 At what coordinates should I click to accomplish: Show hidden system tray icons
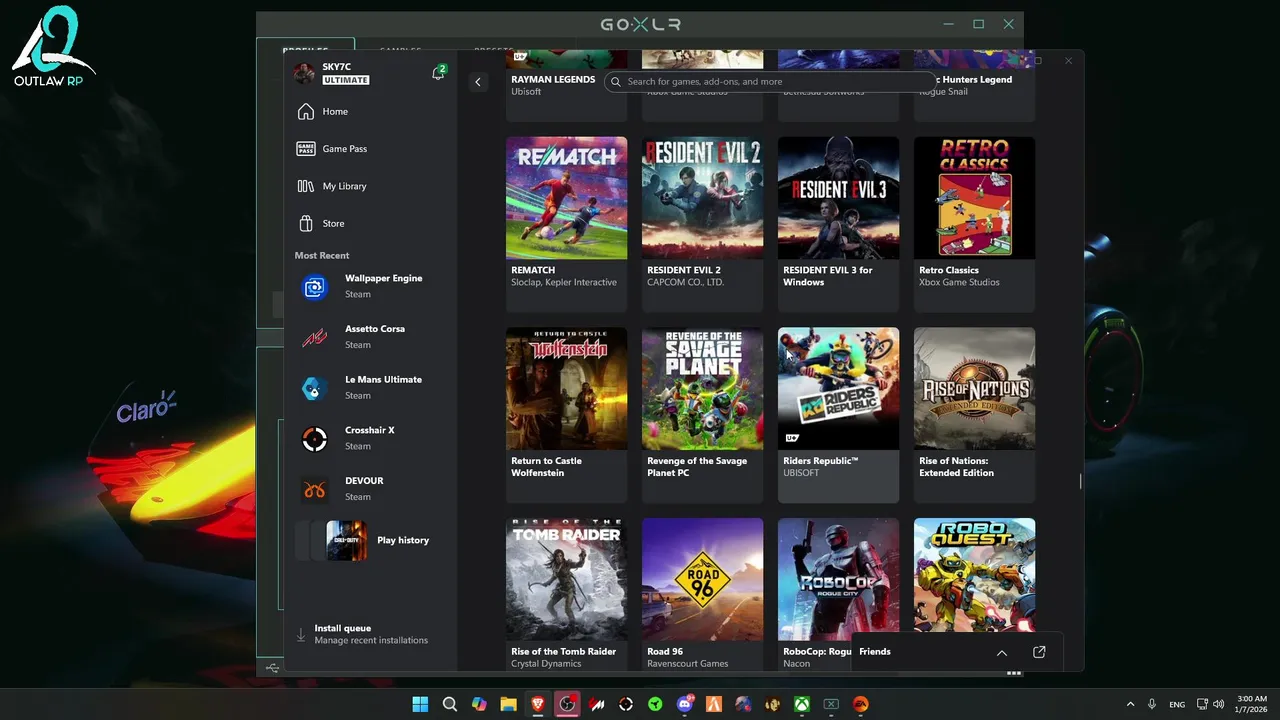1131,704
